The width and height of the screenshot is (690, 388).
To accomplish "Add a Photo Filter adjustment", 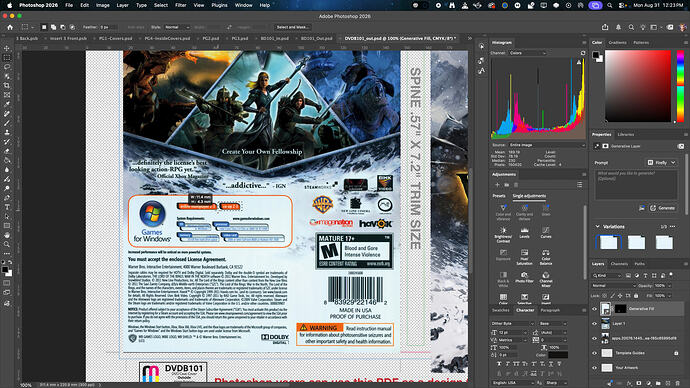I will (525, 277).
